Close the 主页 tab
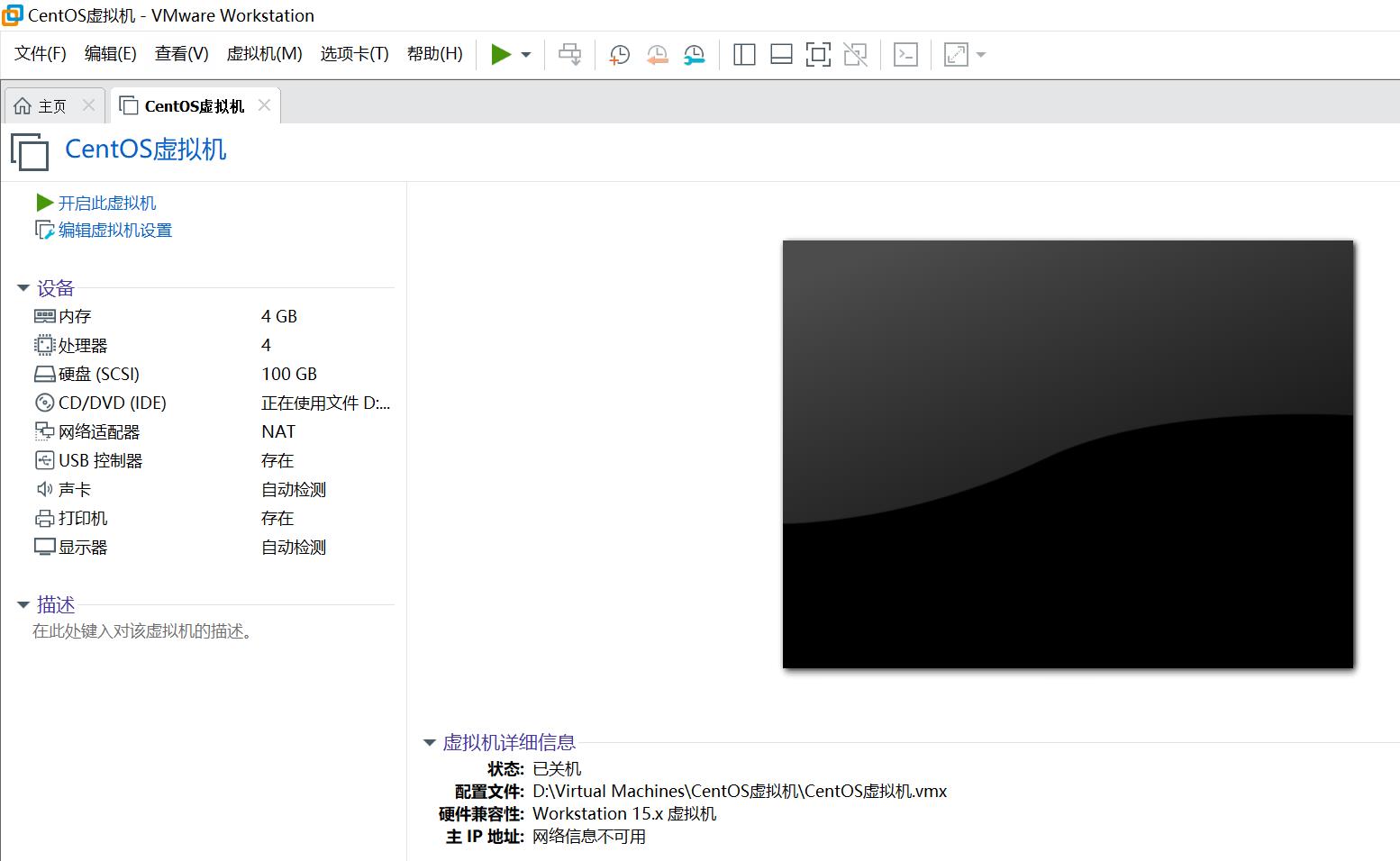The width and height of the screenshot is (1400, 861). tap(88, 105)
